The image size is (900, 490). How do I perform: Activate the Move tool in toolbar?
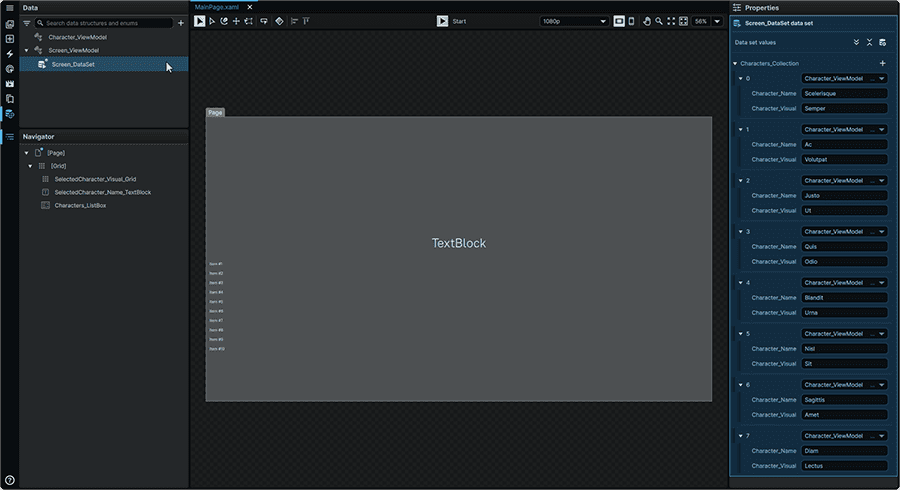(x=236, y=21)
